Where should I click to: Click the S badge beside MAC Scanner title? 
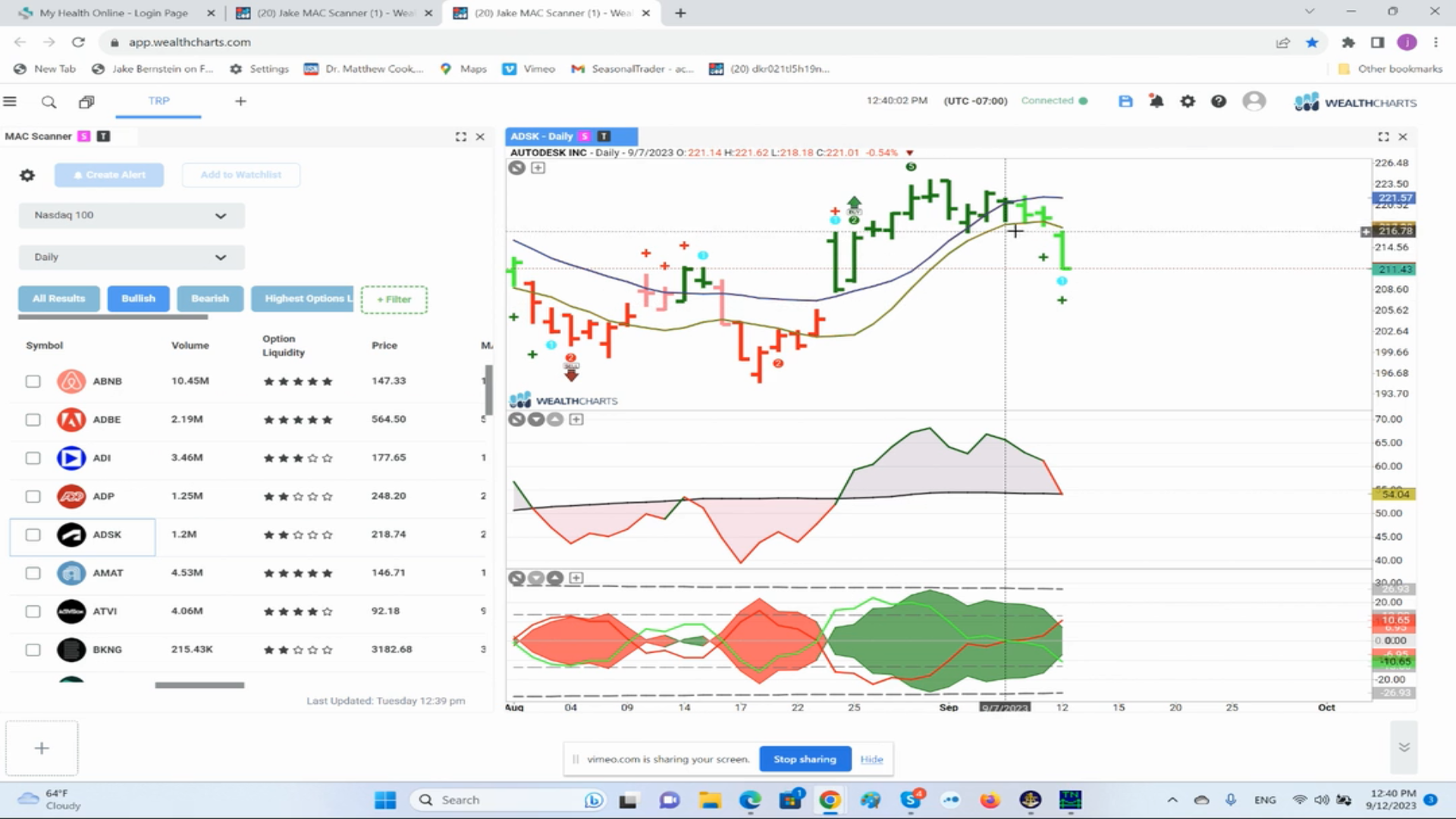[x=83, y=136]
